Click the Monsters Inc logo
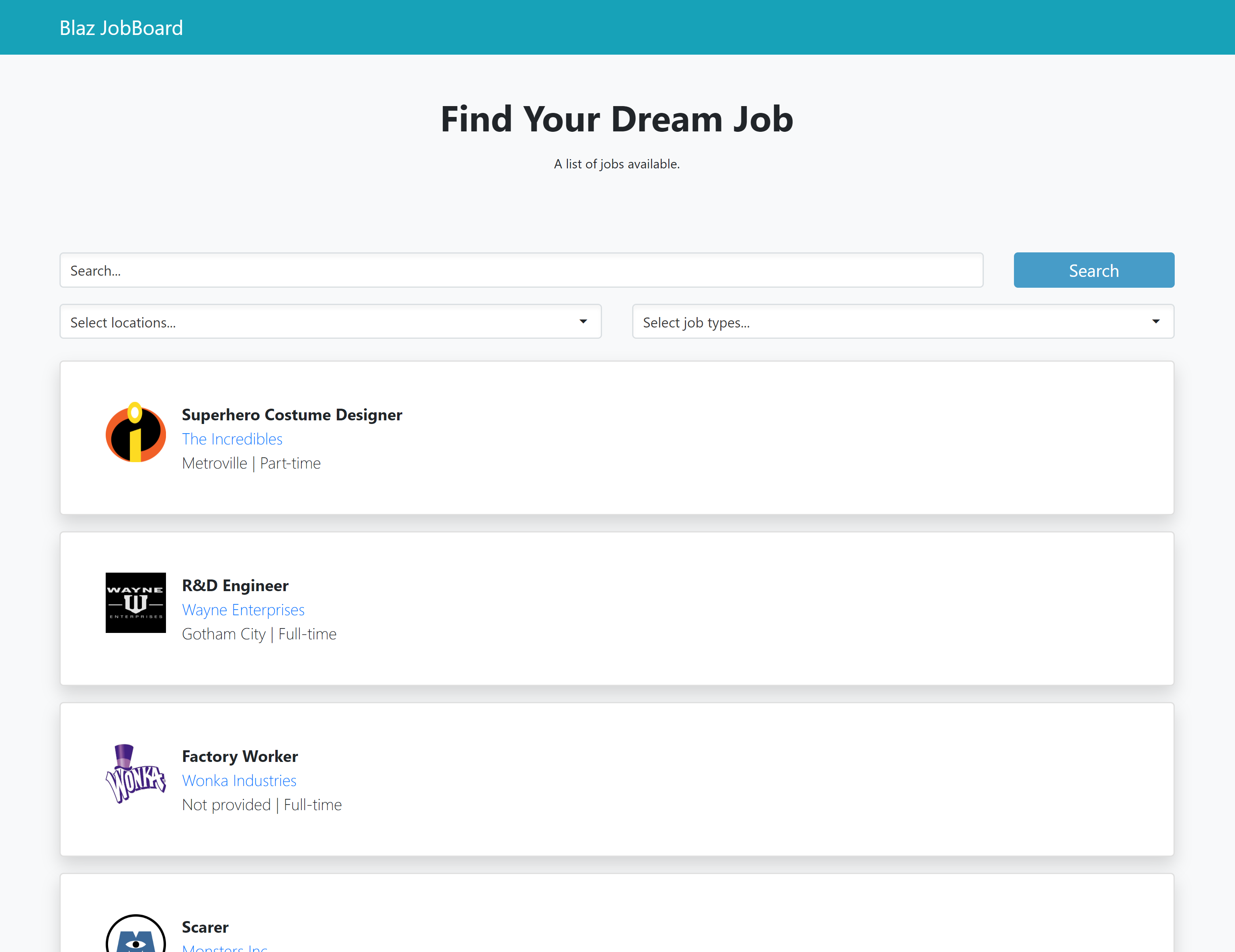 point(136,936)
